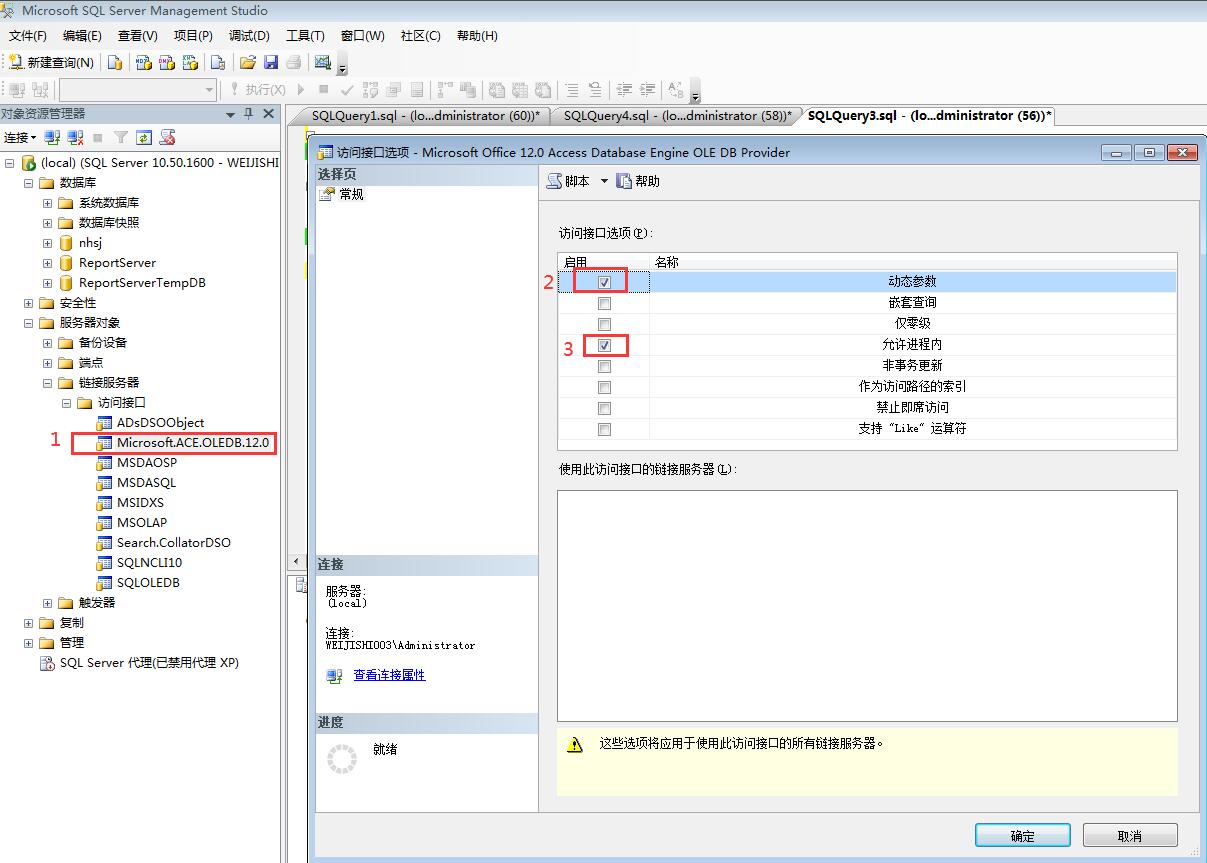This screenshot has width=1207, height=863.
Task: Click the Decrease Indent toolbar icon
Action: (624, 89)
